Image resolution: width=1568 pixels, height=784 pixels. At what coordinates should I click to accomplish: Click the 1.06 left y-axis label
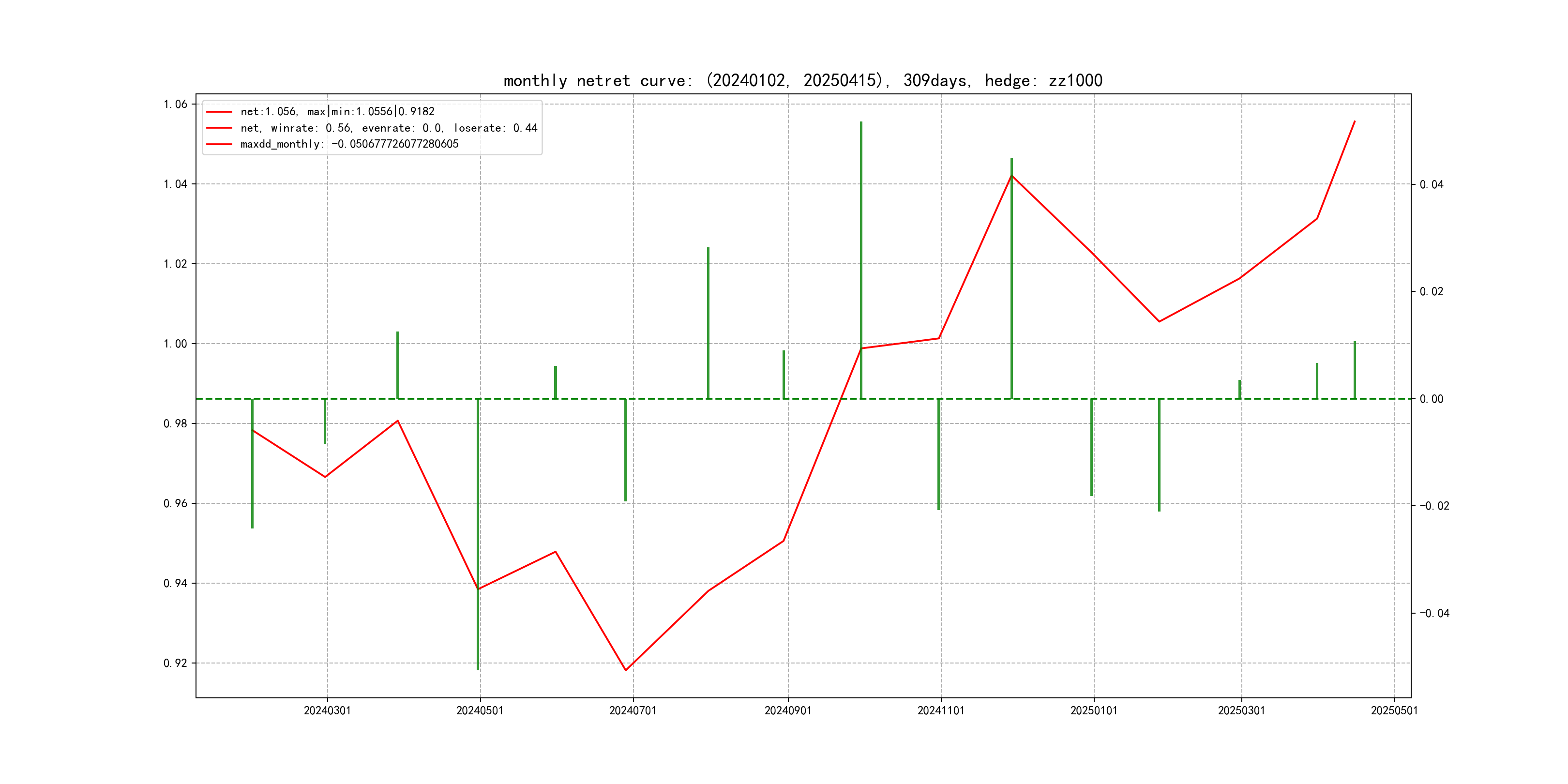175,104
